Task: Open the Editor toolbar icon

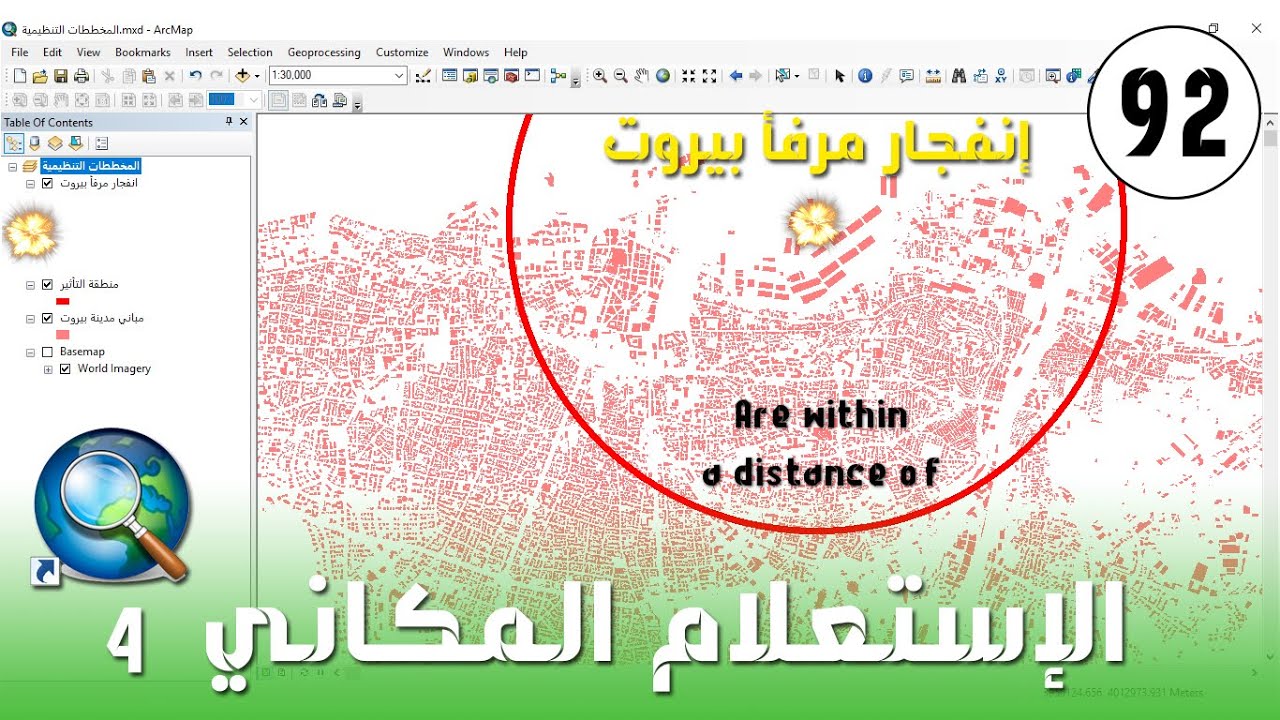Action: click(422, 76)
